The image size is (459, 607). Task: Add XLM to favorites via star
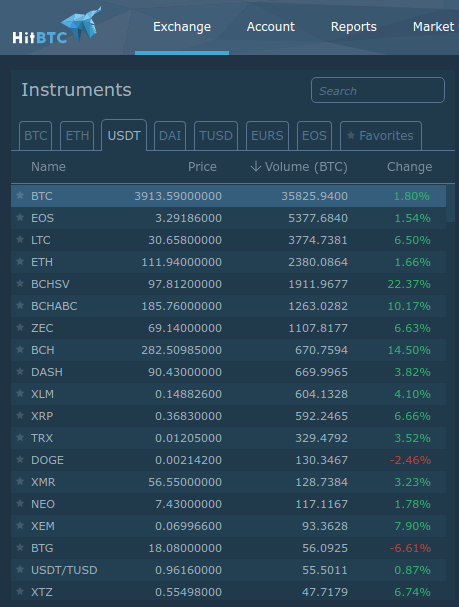pos(20,394)
